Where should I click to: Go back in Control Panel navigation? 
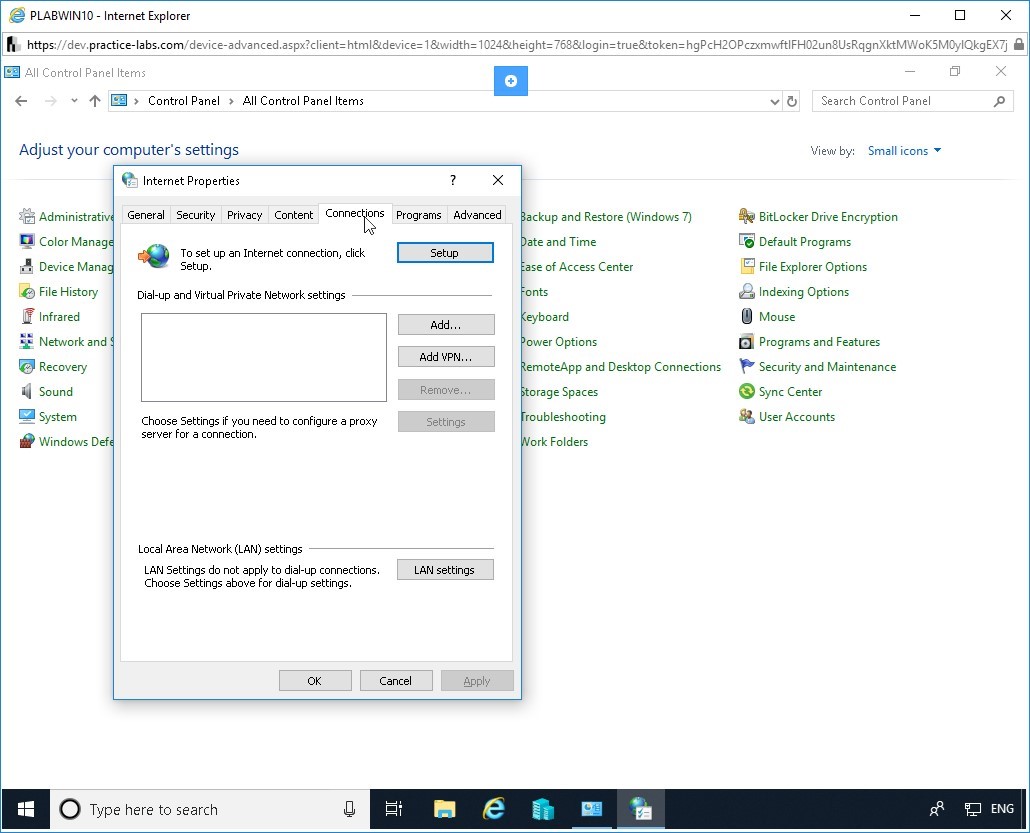(x=21, y=101)
